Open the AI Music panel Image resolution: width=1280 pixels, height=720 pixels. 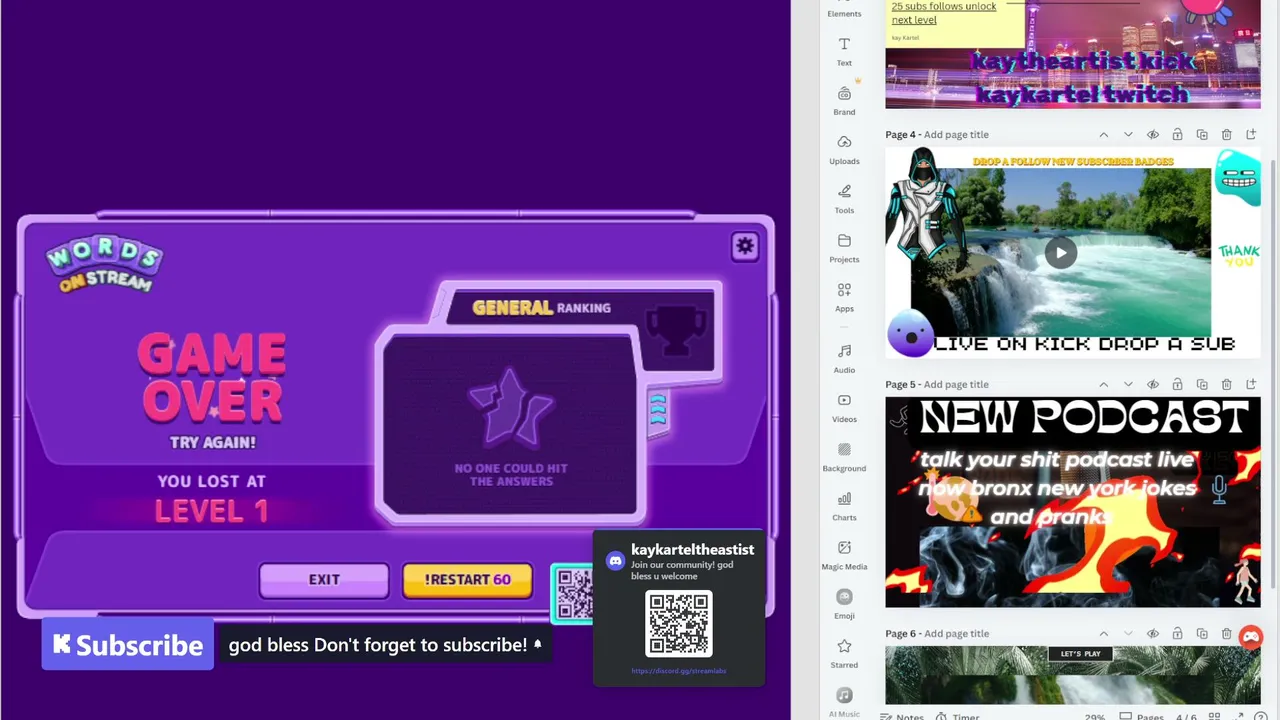844,701
